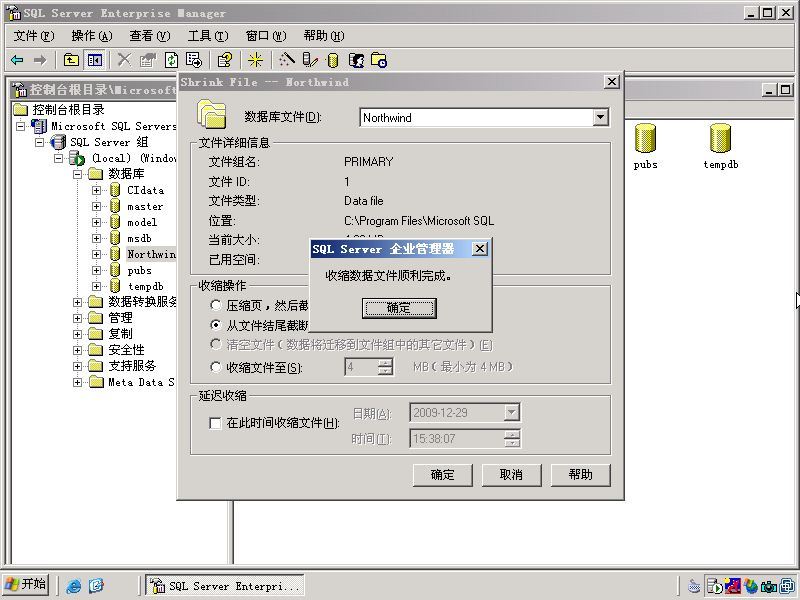Viewport: 800px width, 600px height.
Task: Select the 控制台根目录 root tree item
Action: [68, 110]
